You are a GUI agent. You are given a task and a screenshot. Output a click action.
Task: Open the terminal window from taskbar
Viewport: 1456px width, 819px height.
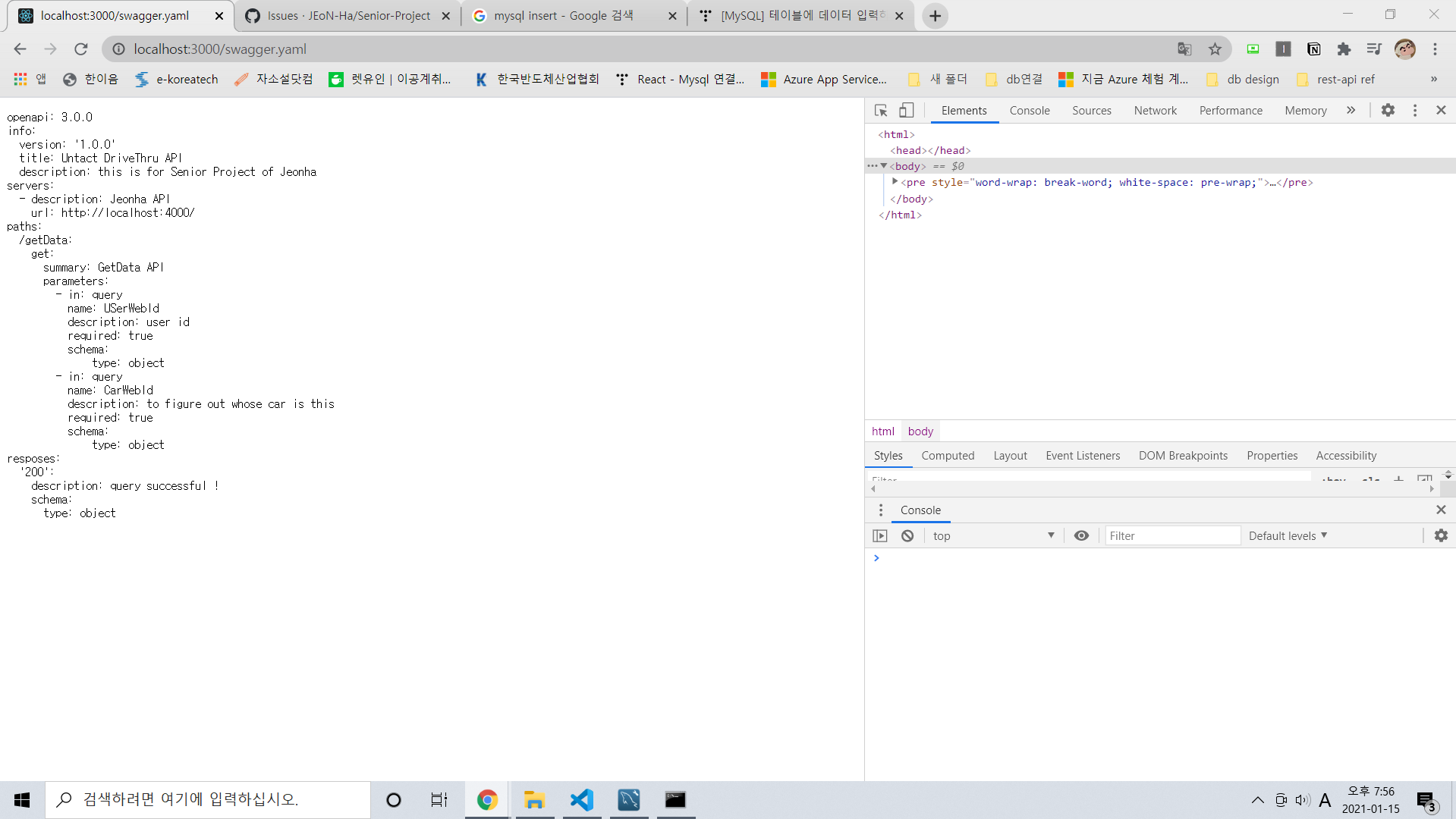tap(675, 800)
